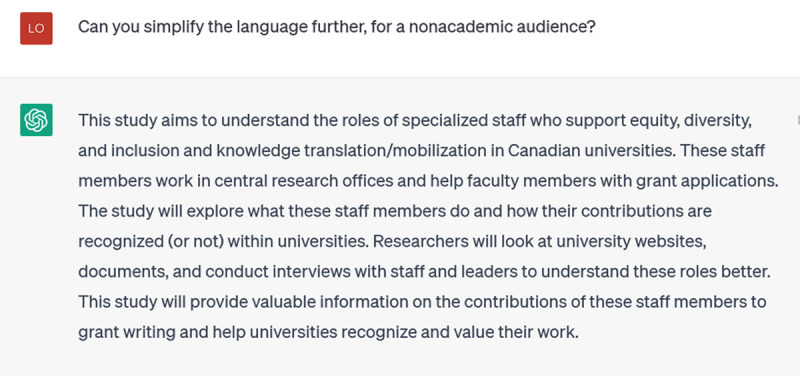Viewport: 800px width, 376px height.
Task: Click the green ChatGPT logo icon
Action: click(36, 120)
